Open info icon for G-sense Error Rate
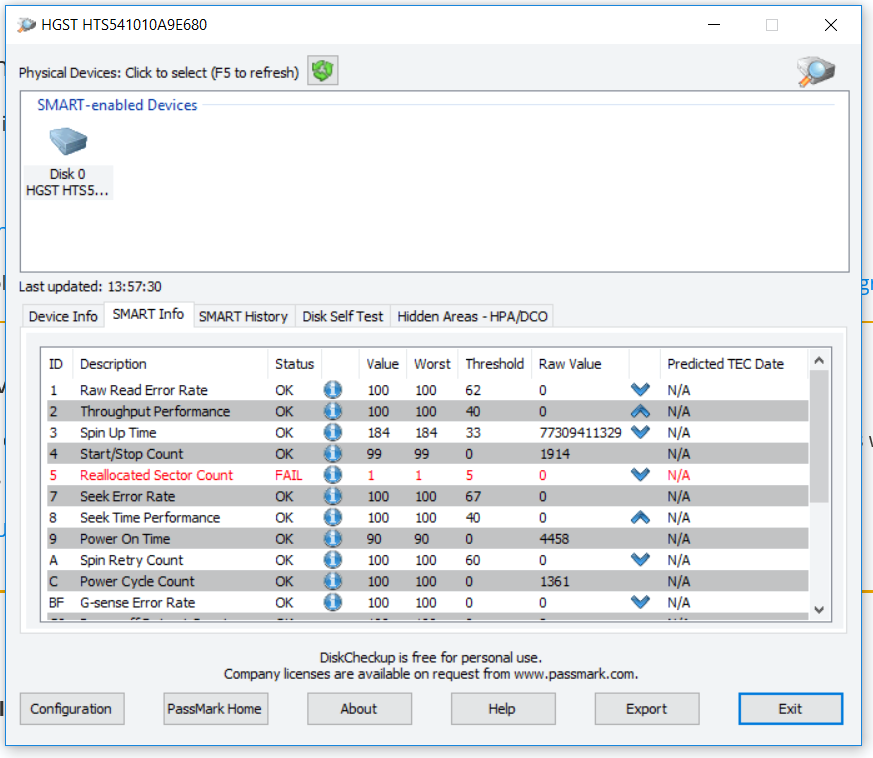The image size is (873, 758). point(332,602)
